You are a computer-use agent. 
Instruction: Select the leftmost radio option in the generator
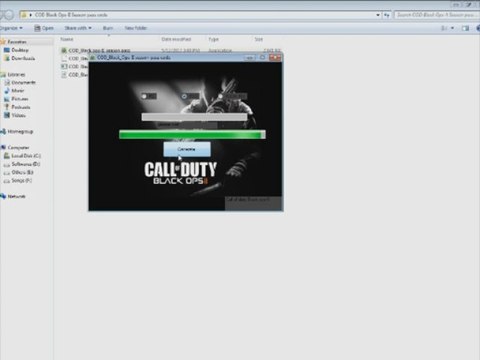(x=144, y=96)
